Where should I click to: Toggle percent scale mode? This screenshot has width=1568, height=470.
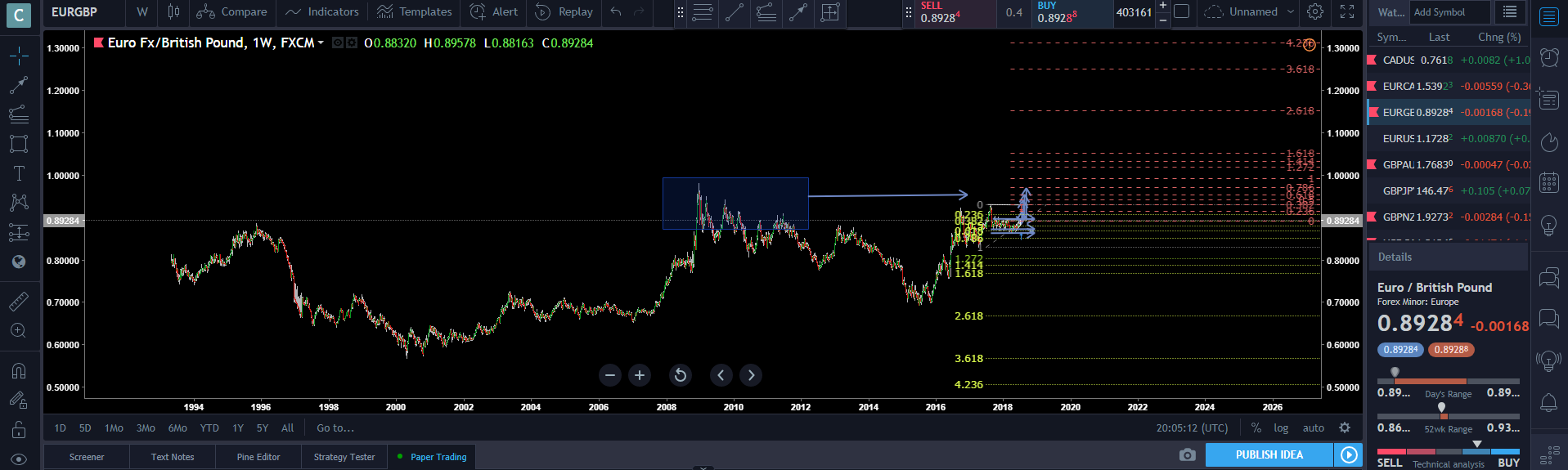1256,427
